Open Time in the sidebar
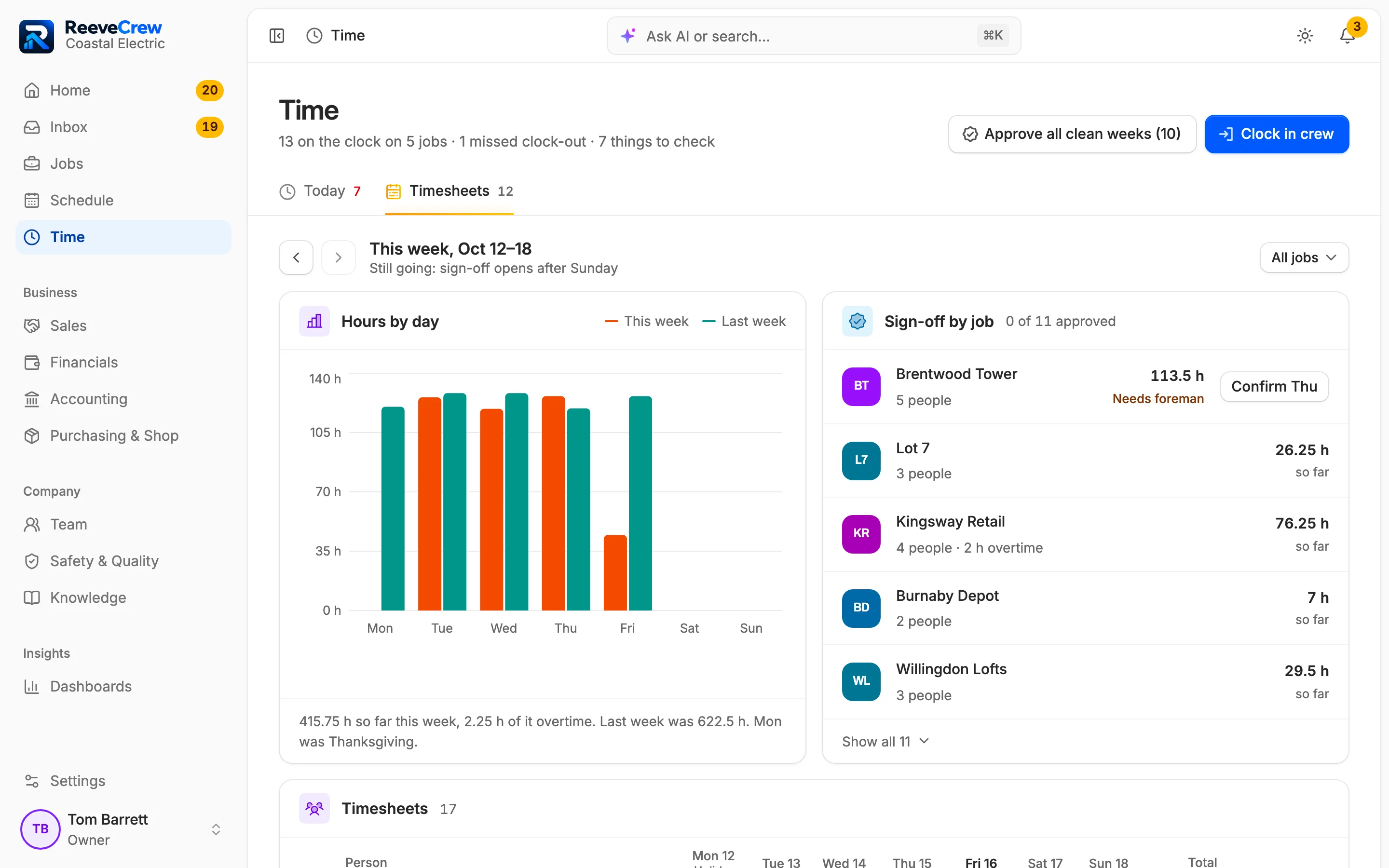Screen dimensions: 1389x868 [x=123, y=237]
